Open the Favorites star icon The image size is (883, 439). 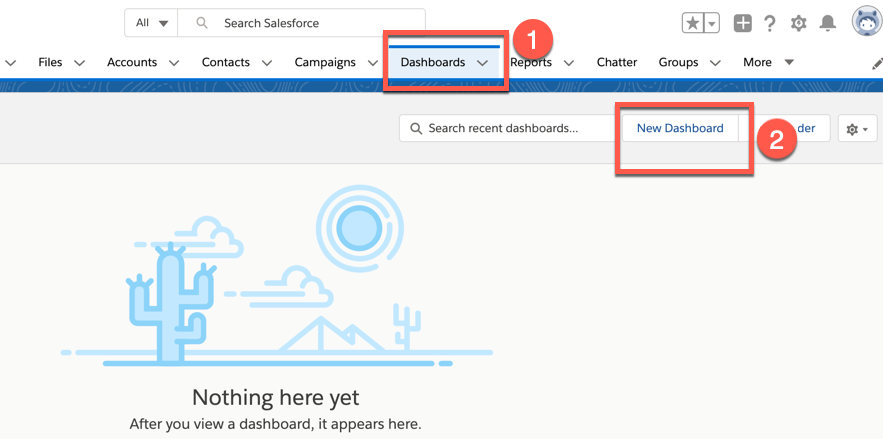tap(692, 23)
